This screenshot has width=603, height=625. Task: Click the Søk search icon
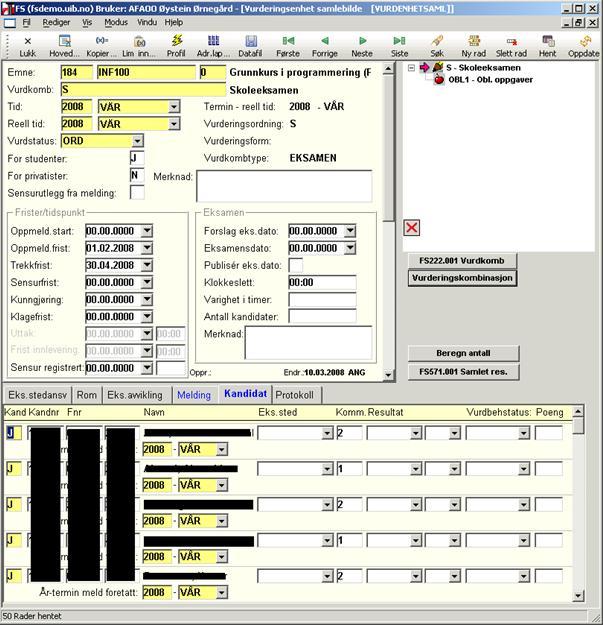pyautogui.click(x=437, y=41)
